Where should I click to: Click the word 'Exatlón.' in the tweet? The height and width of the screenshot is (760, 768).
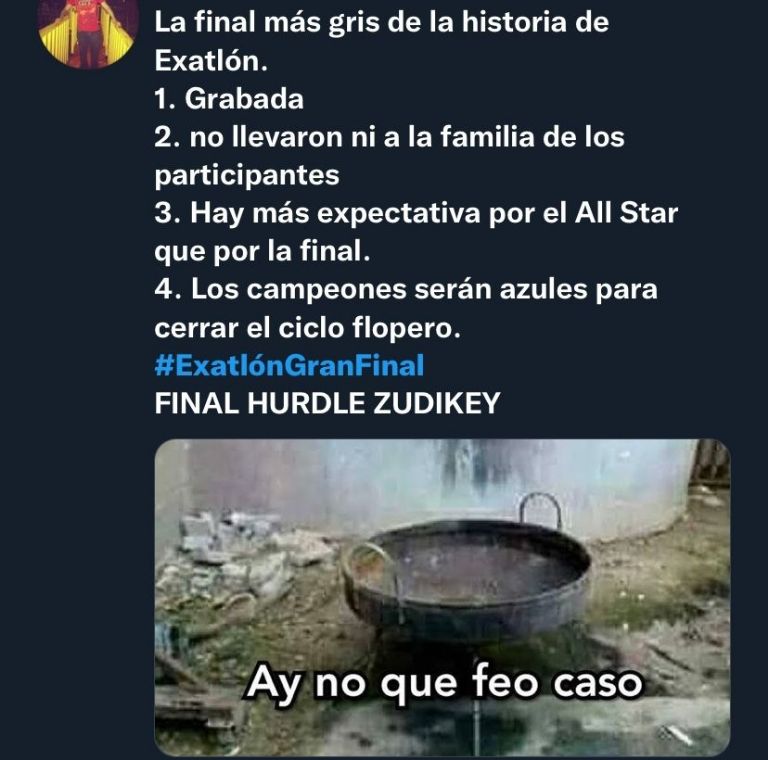point(211,61)
